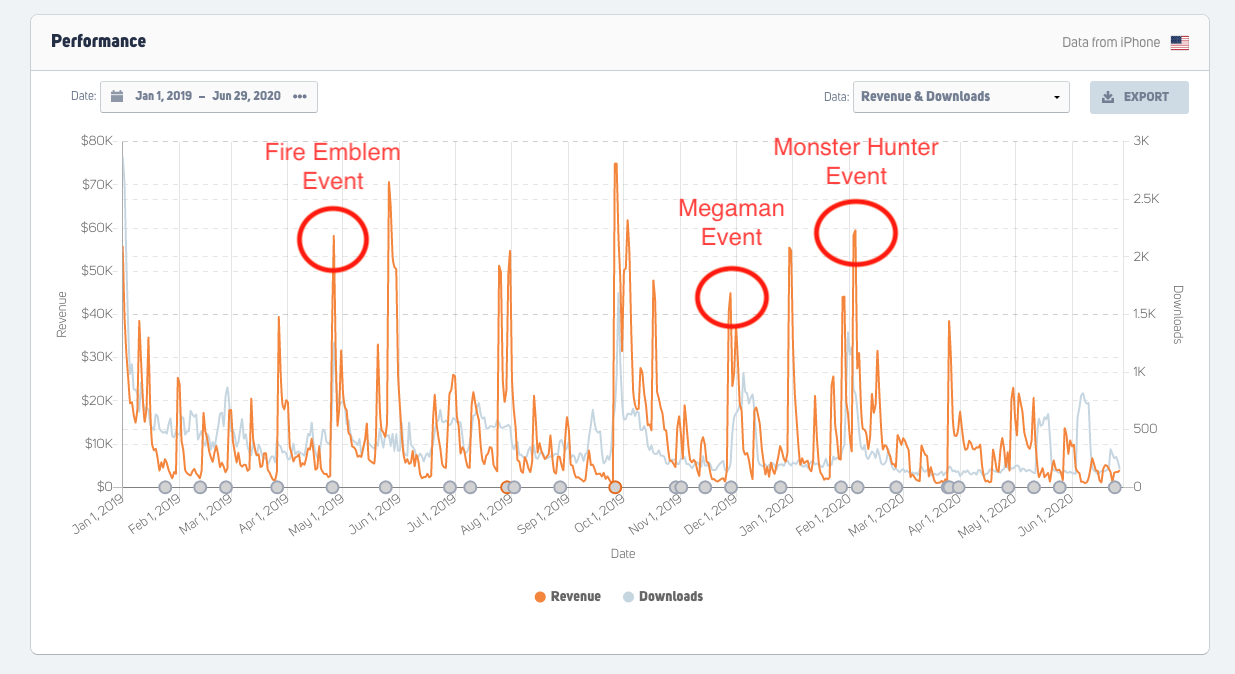
Task: Click the Performance panel heading
Action: point(98,41)
